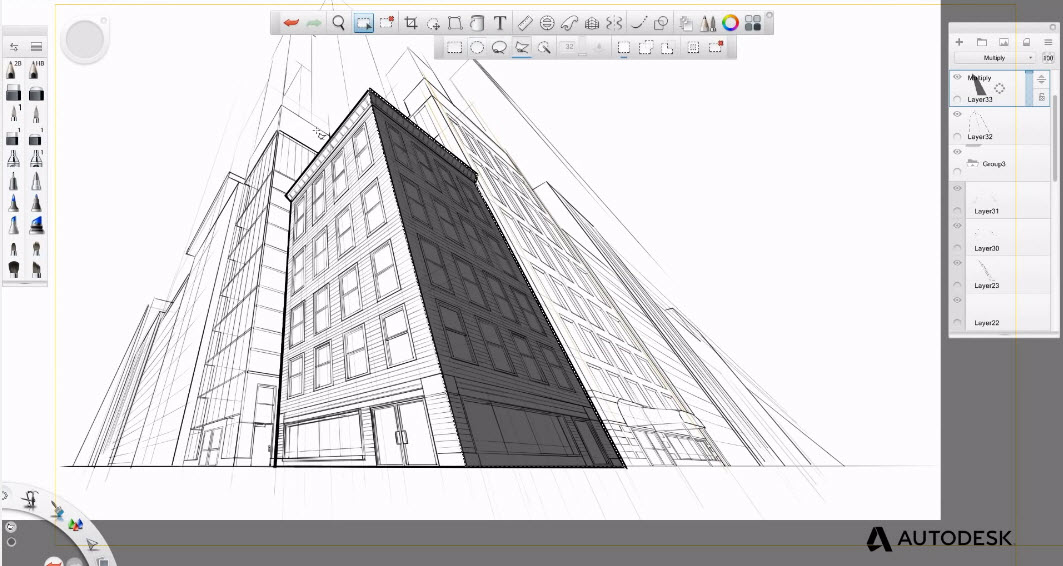Select Remove from selection option
The height and width of the screenshot is (566, 1063).
click(668, 47)
